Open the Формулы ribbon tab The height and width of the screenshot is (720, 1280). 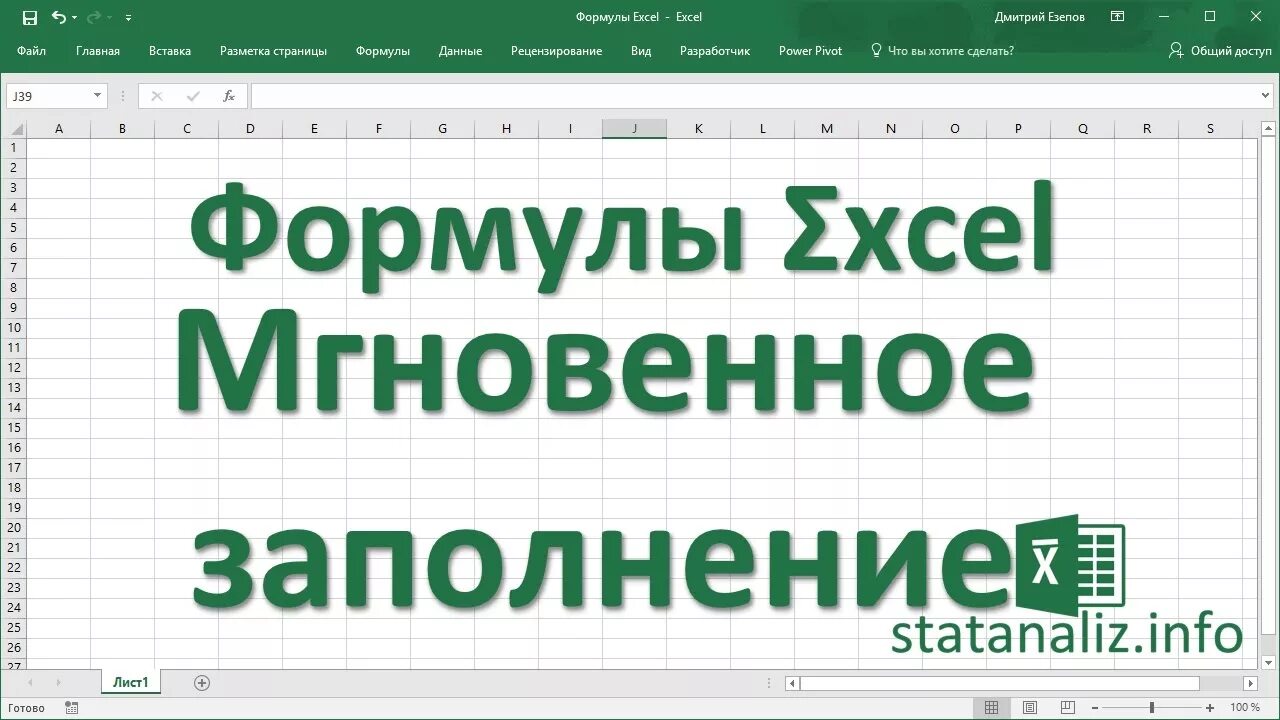coord(383,51)
